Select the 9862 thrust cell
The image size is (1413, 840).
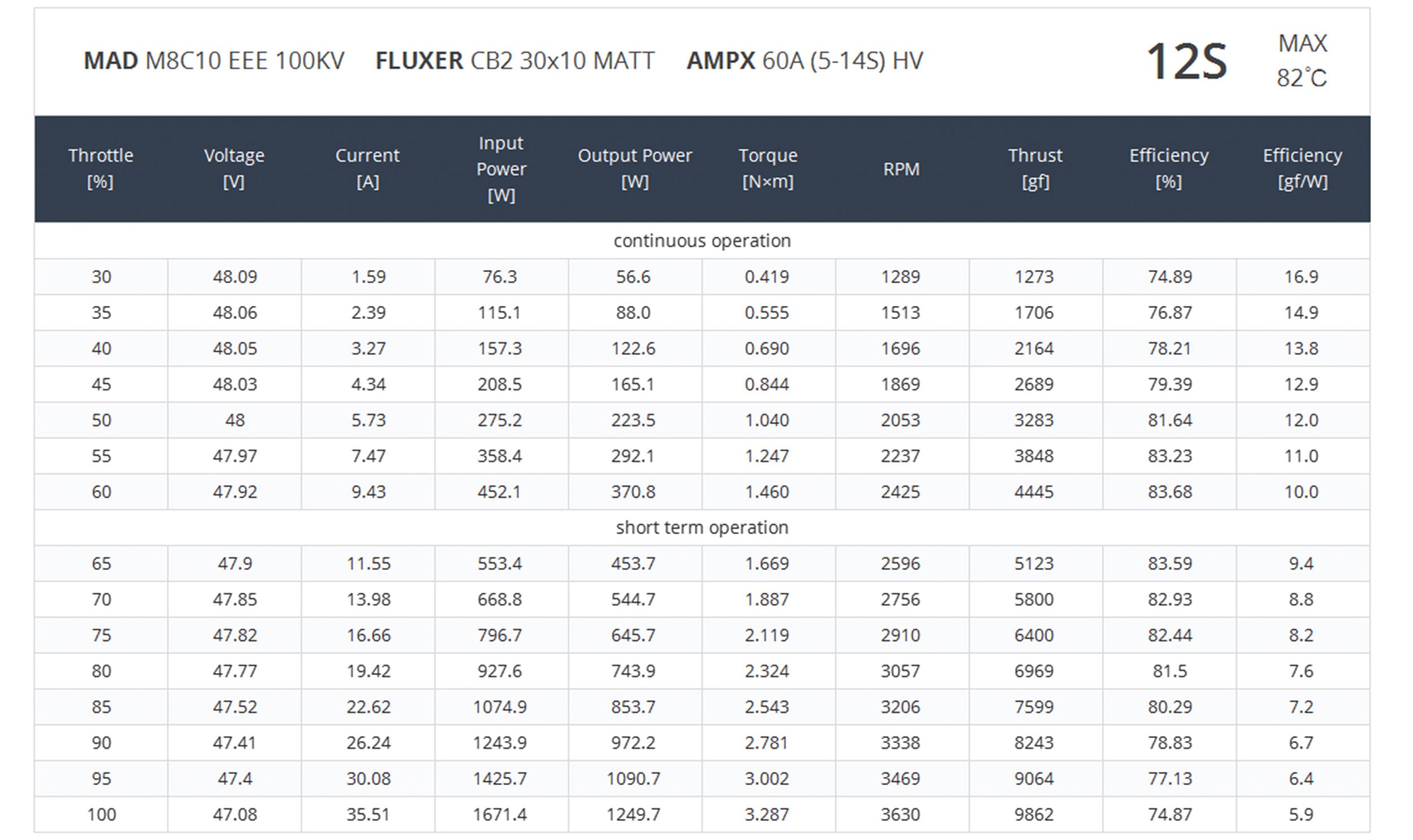[x=1034, y=814]
